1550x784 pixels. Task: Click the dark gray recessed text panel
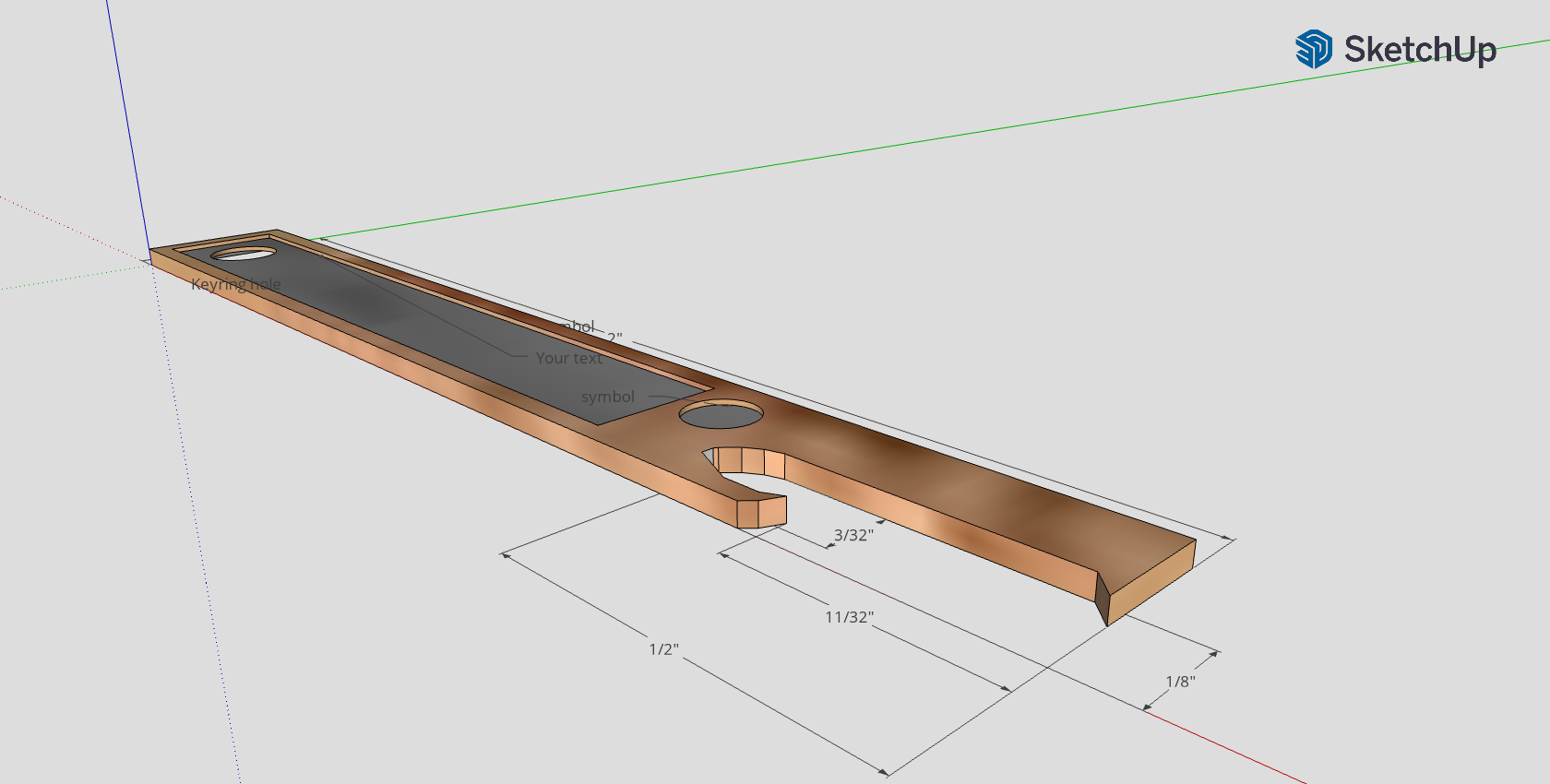(443, 332)
